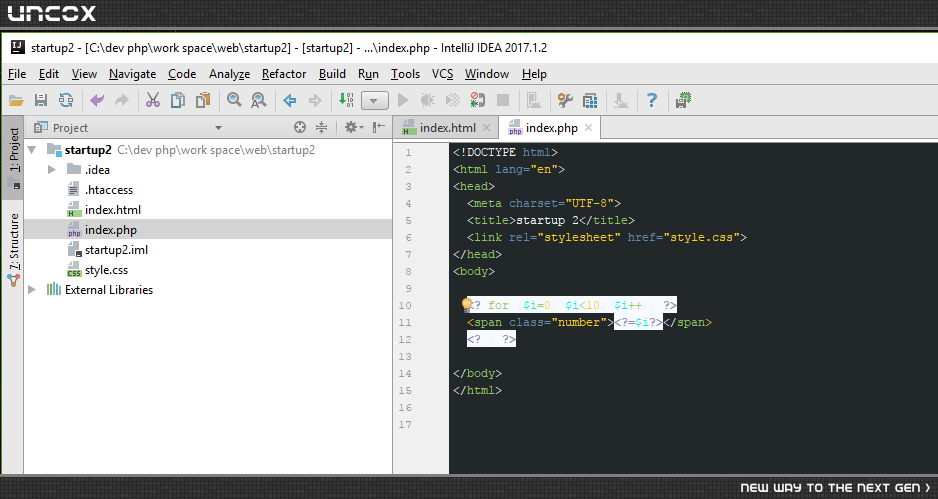The width and height of the screenshot is (938, 499).
Task: Click the Open folder toolbar icon
Action: (x=16, y=101)
